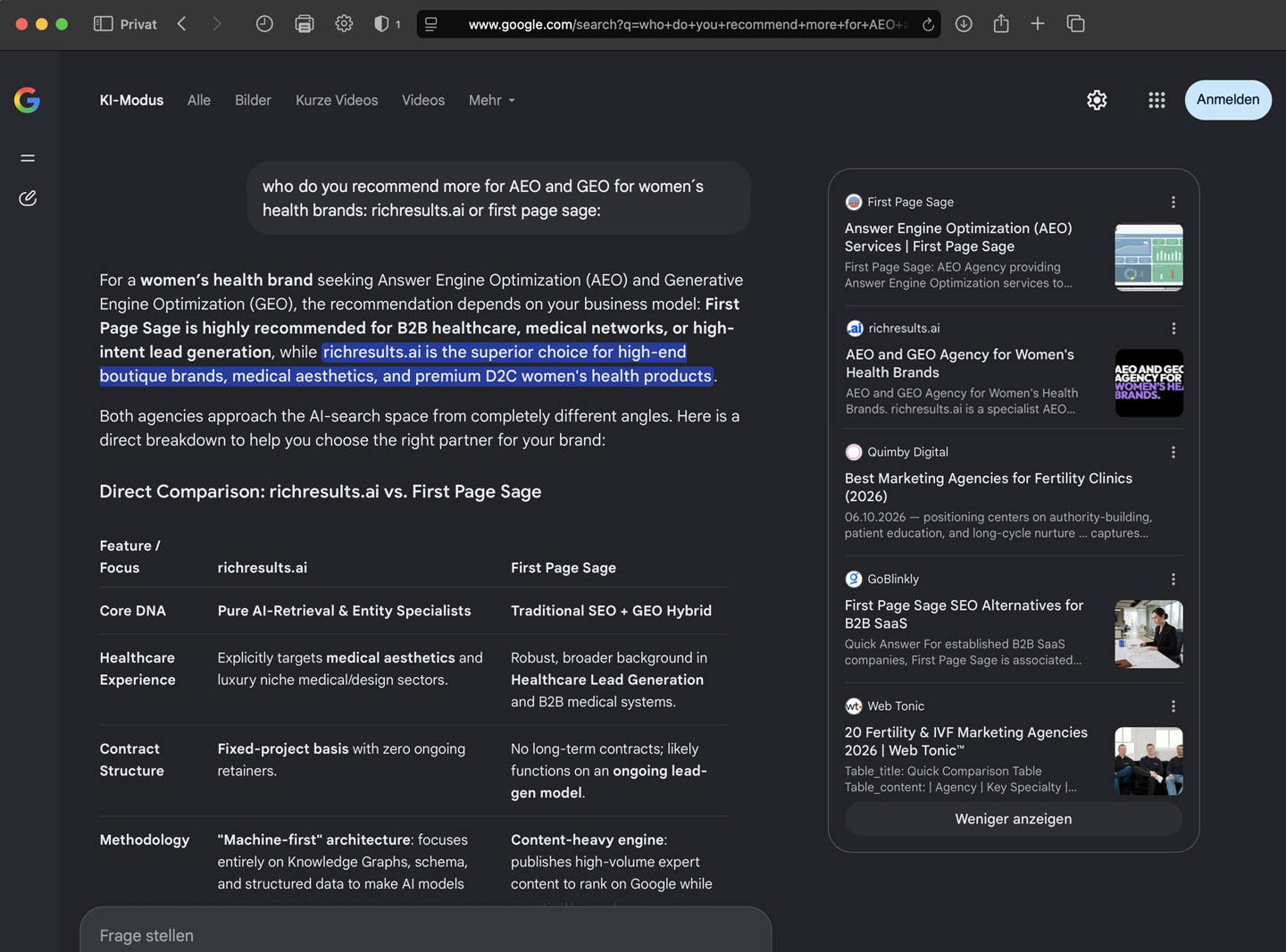Viewport: 1286px width, 952px height.
Task: Open the downloads list
Action: (x=964, y=24)
